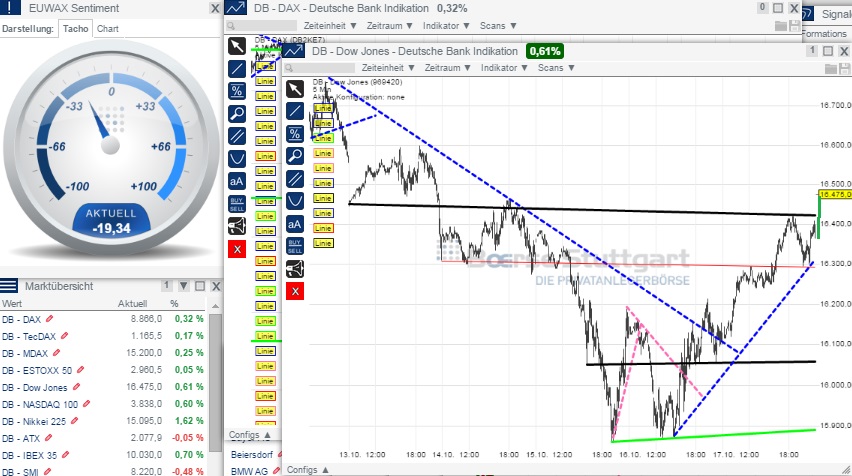Open Zeitraum dropdown in DAX window
Image resolution: width=852 pixels, height=476 pixels.
(x=390, y=26)
